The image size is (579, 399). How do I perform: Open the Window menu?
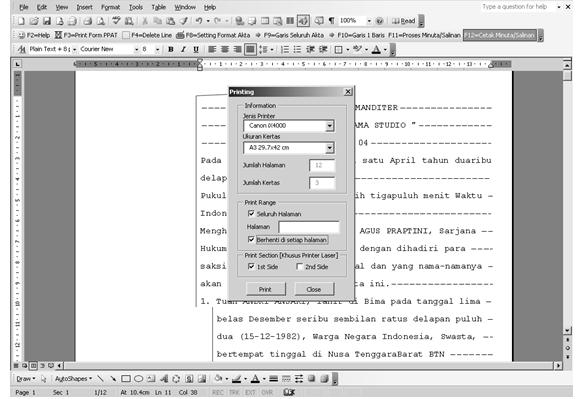click(185, 7)
